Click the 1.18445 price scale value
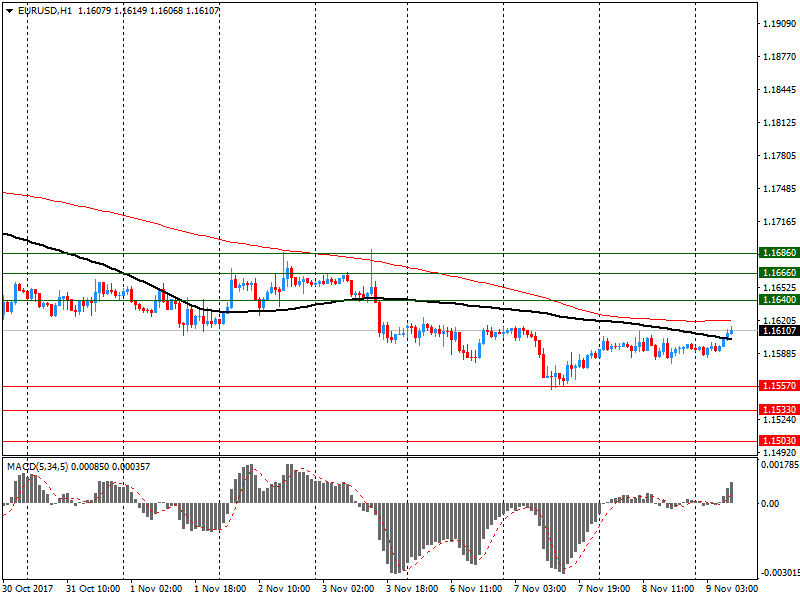The height and width of the screenshot is (600, 800). [x=779, y=90]
